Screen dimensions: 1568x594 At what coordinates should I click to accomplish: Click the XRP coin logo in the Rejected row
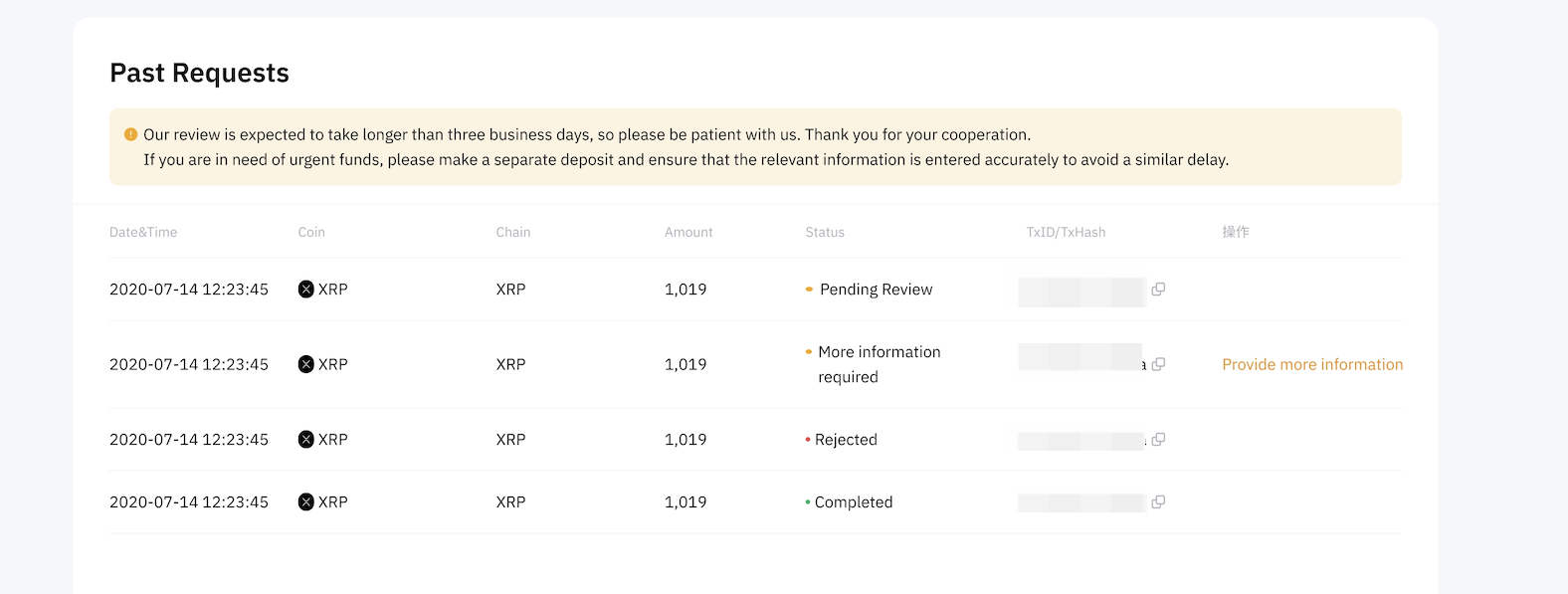point(306,440)
